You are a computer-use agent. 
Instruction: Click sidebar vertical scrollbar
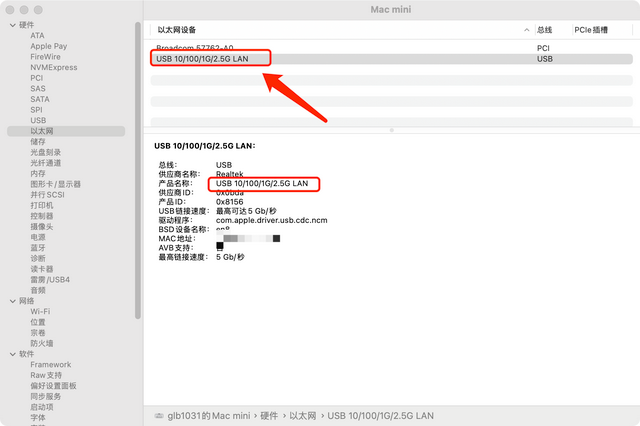point(138,170)
